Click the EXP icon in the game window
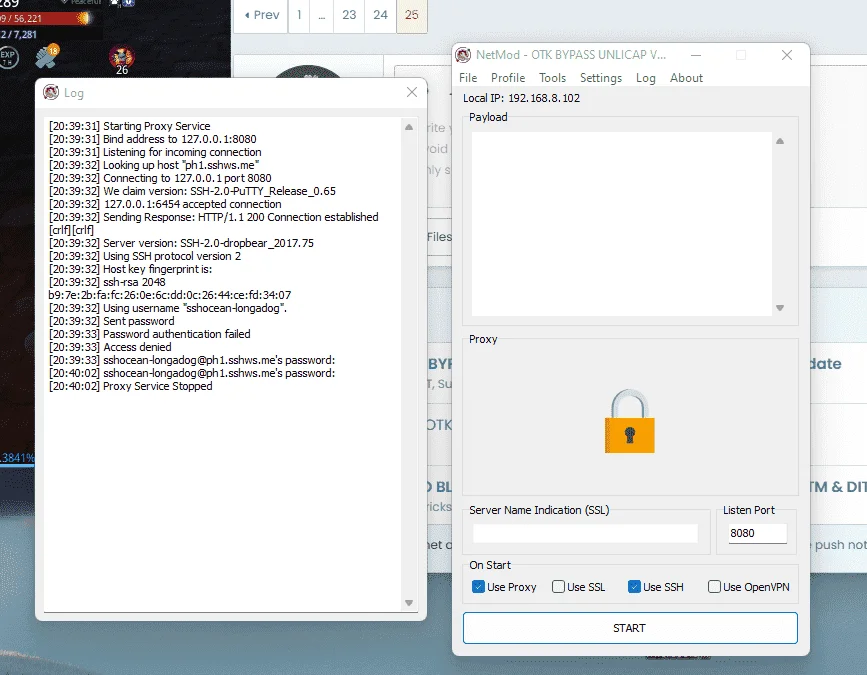 click(x=8, y=57)
